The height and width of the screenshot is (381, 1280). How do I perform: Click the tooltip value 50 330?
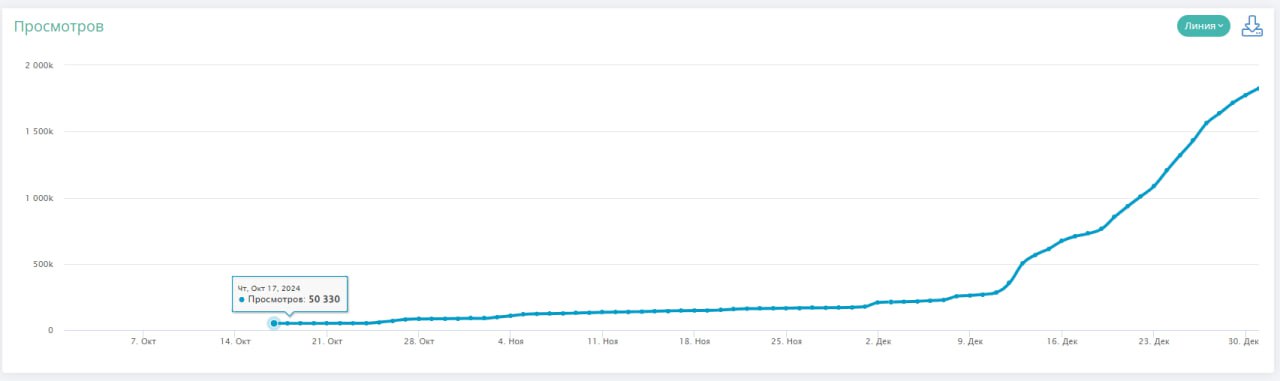pos(324,299)
